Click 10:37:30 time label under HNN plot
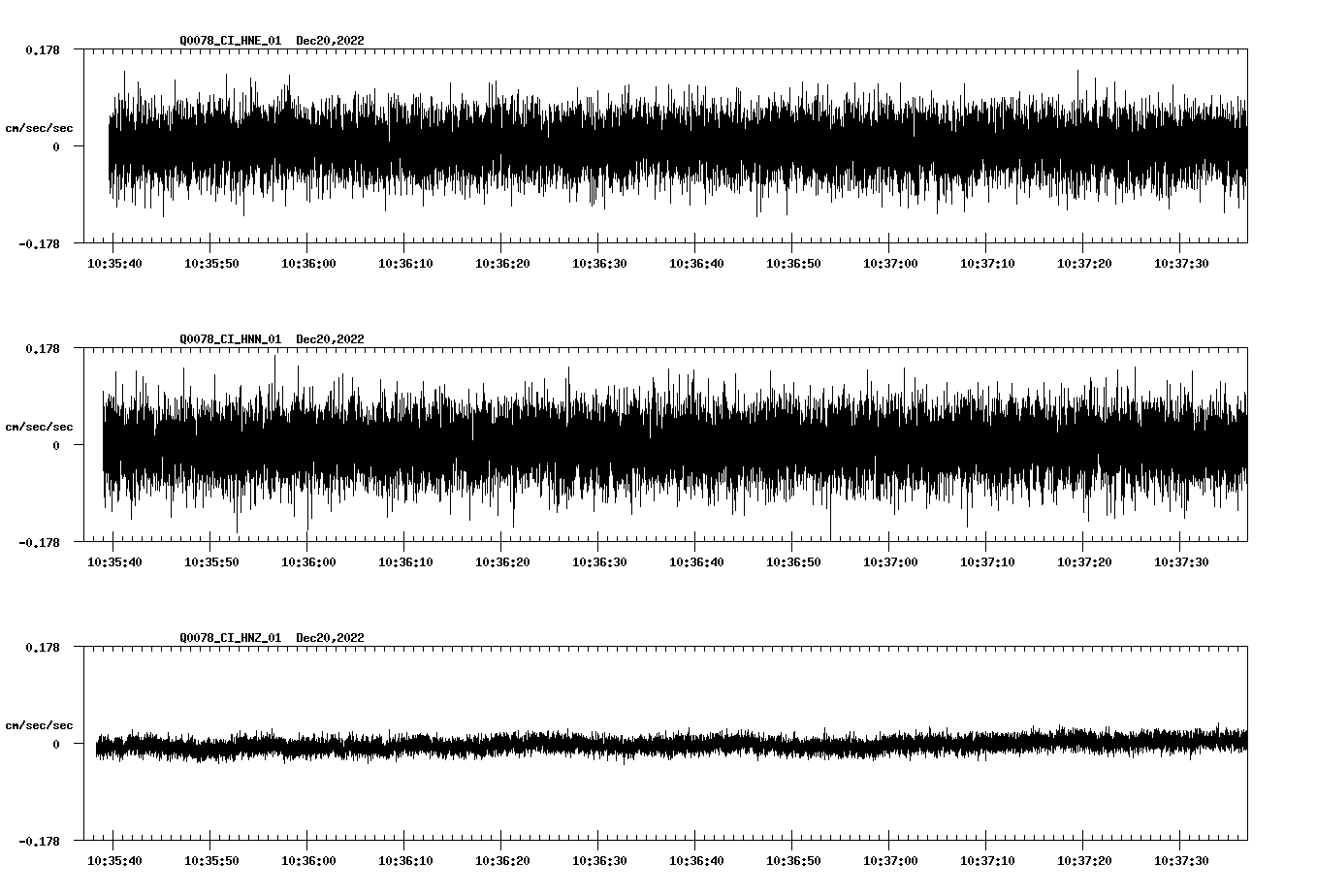 coord(1181,562)
